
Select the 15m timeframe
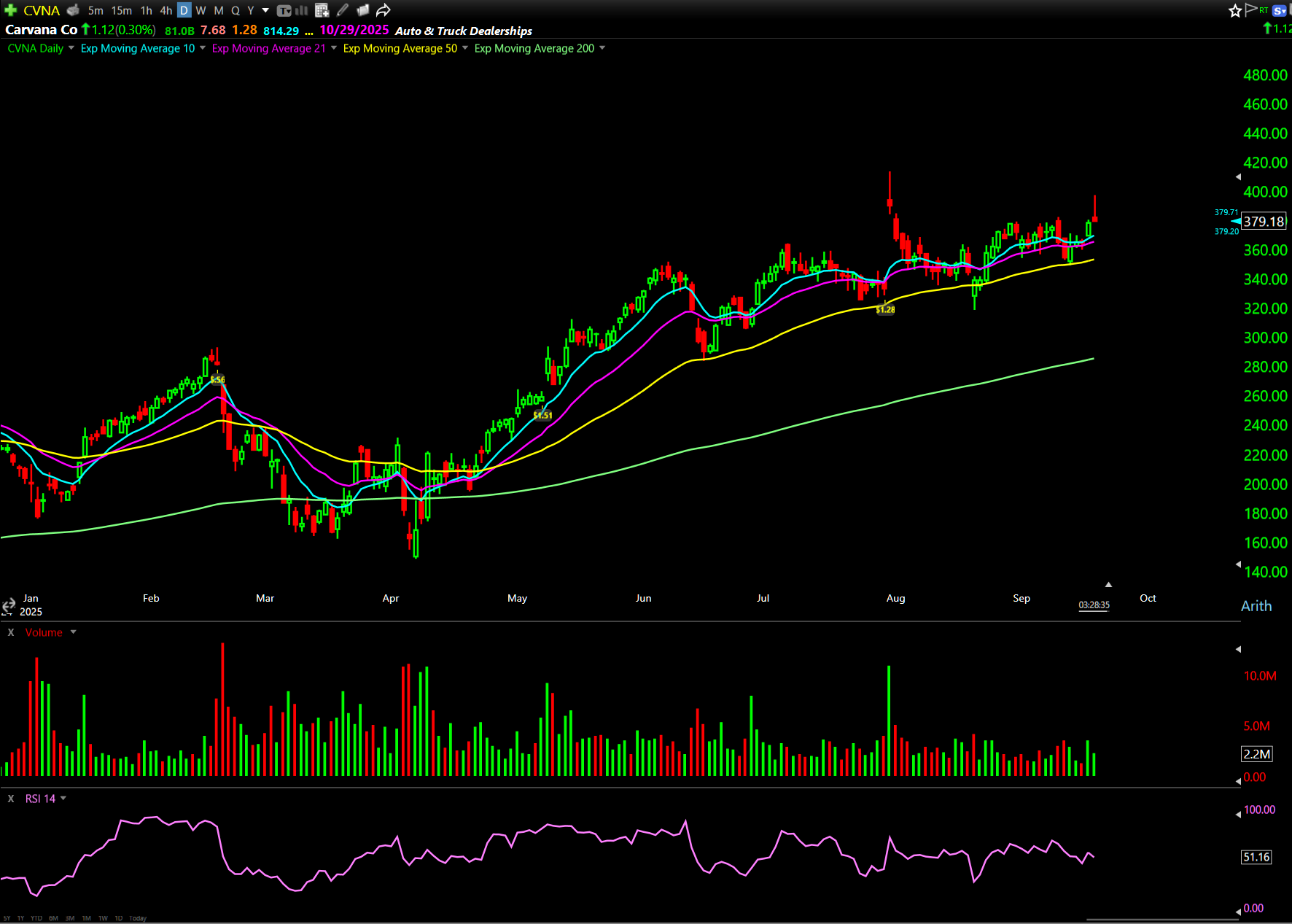click(x=121, y=10)
